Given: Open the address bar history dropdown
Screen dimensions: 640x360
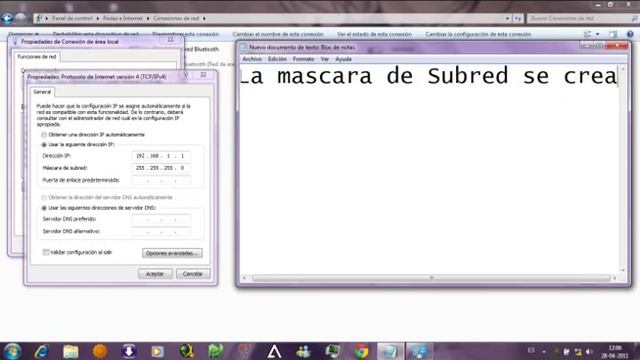Looking at the screenshot, I should (507, 18).
